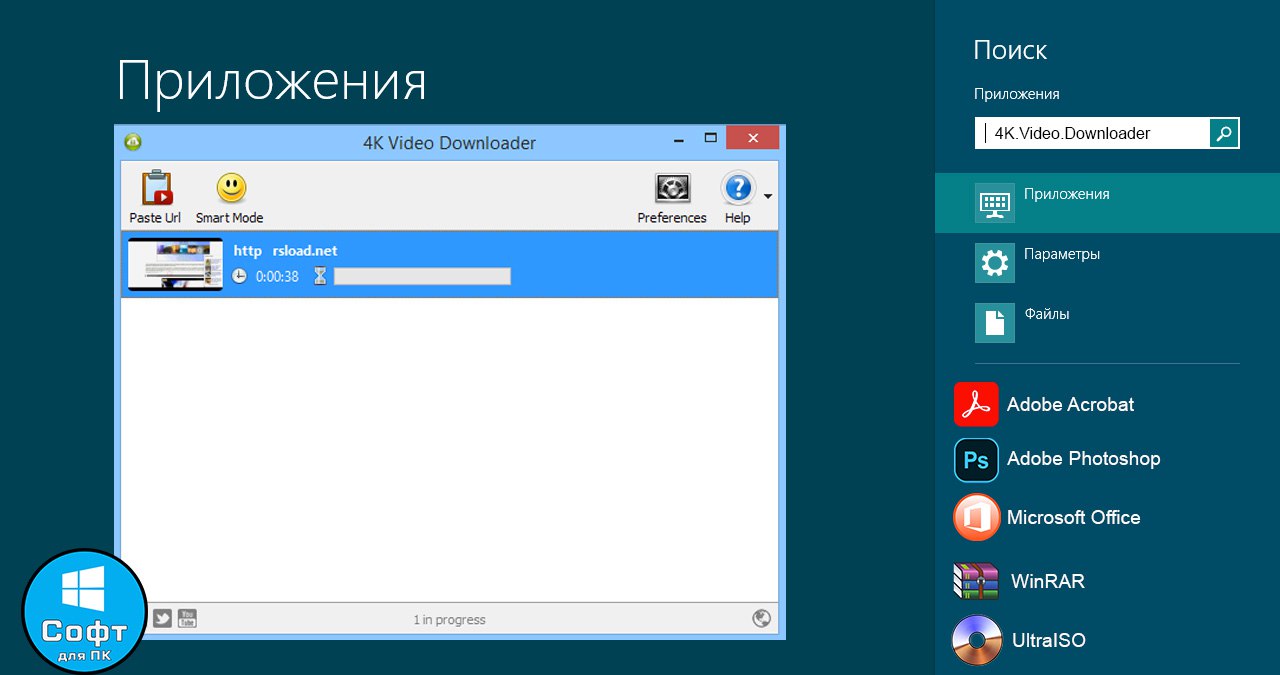Select the Файлы search category

click(x=1107, y=323)
